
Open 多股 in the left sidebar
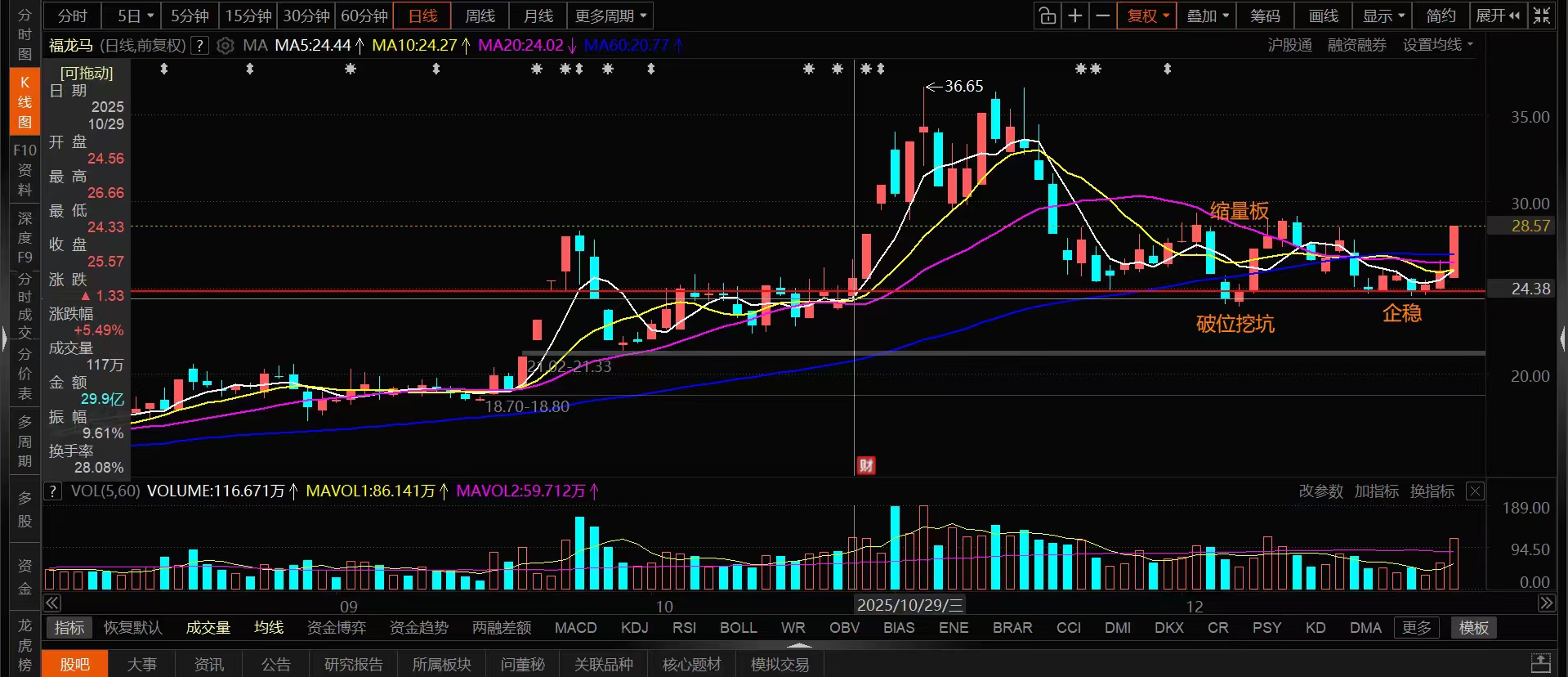(x=25, y=509)
